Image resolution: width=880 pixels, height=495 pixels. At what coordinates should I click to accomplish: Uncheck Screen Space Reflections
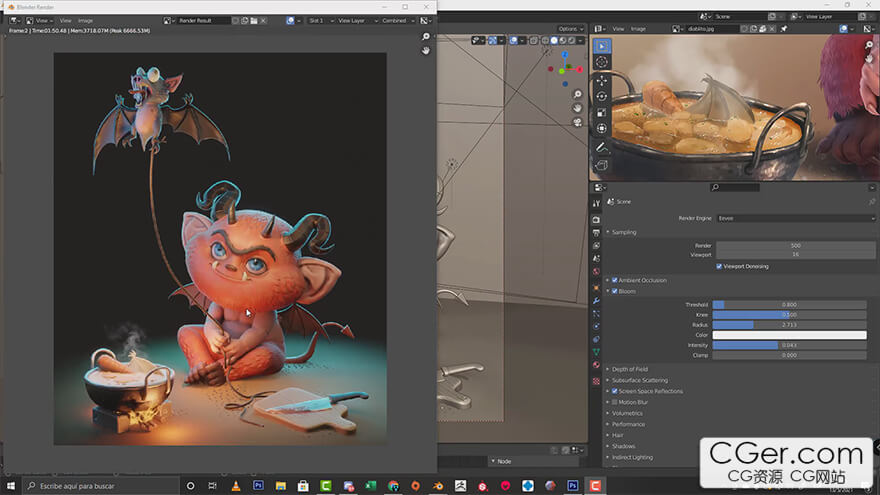point(615,391)
